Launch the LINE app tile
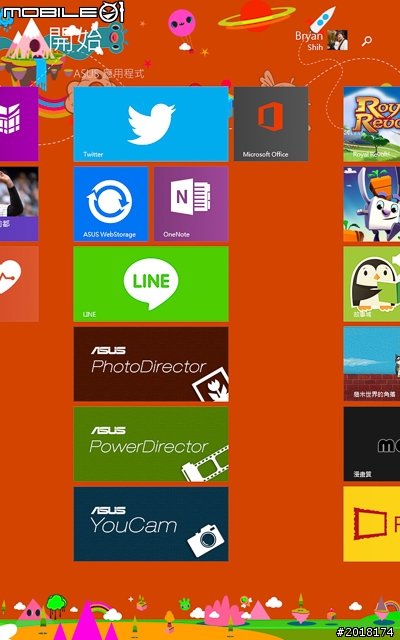The width and height of the screenshot is (400, 640). tap(151, 284)
